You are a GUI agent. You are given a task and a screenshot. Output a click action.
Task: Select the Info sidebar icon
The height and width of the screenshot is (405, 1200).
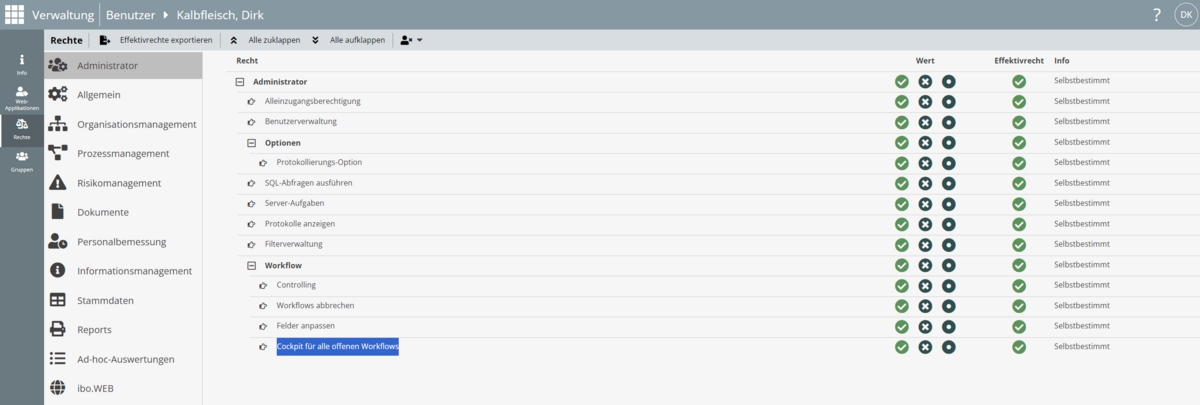coord(22,65)
